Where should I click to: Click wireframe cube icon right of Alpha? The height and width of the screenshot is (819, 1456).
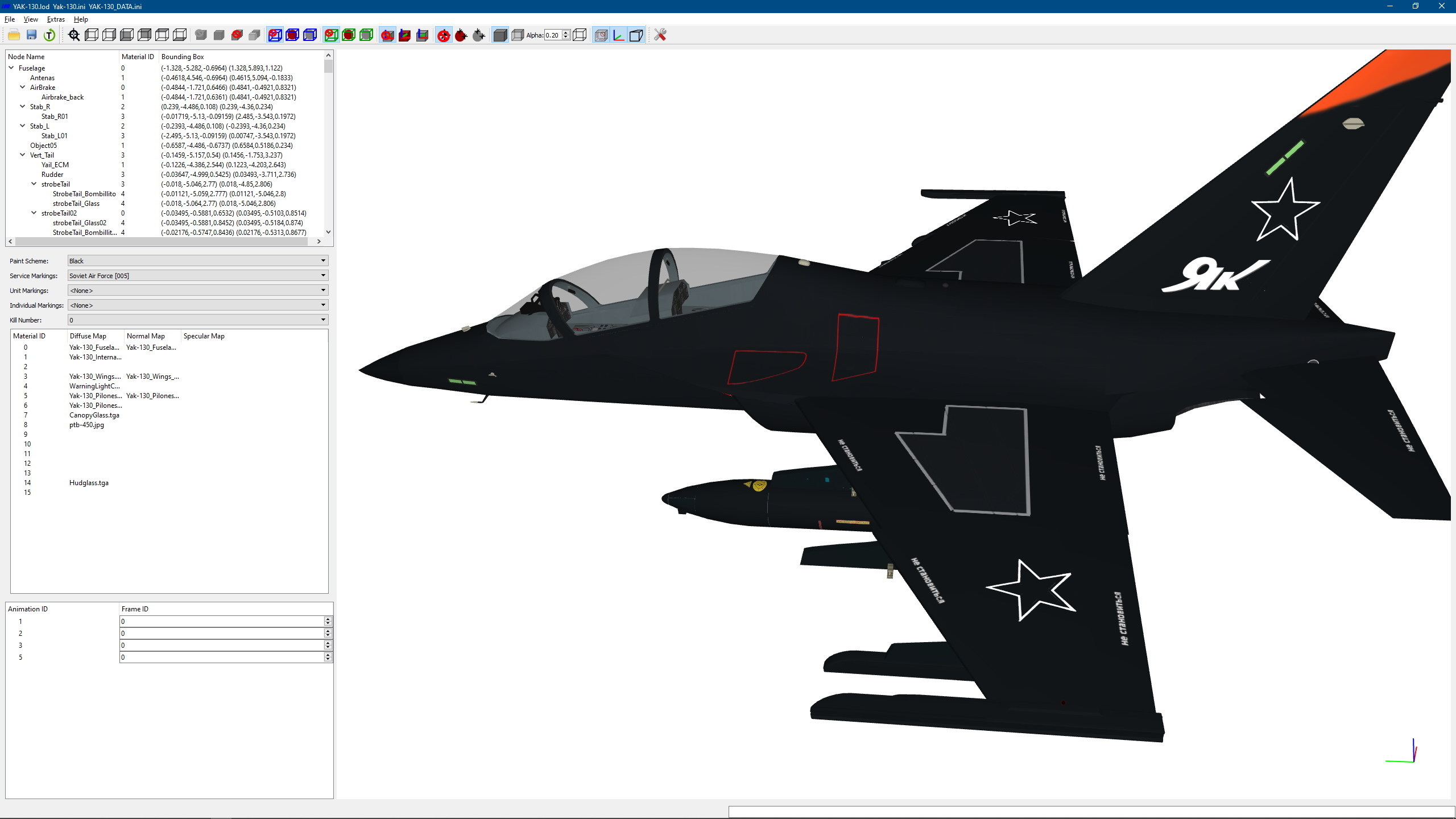pyautogui.click(x=580, y=35)
